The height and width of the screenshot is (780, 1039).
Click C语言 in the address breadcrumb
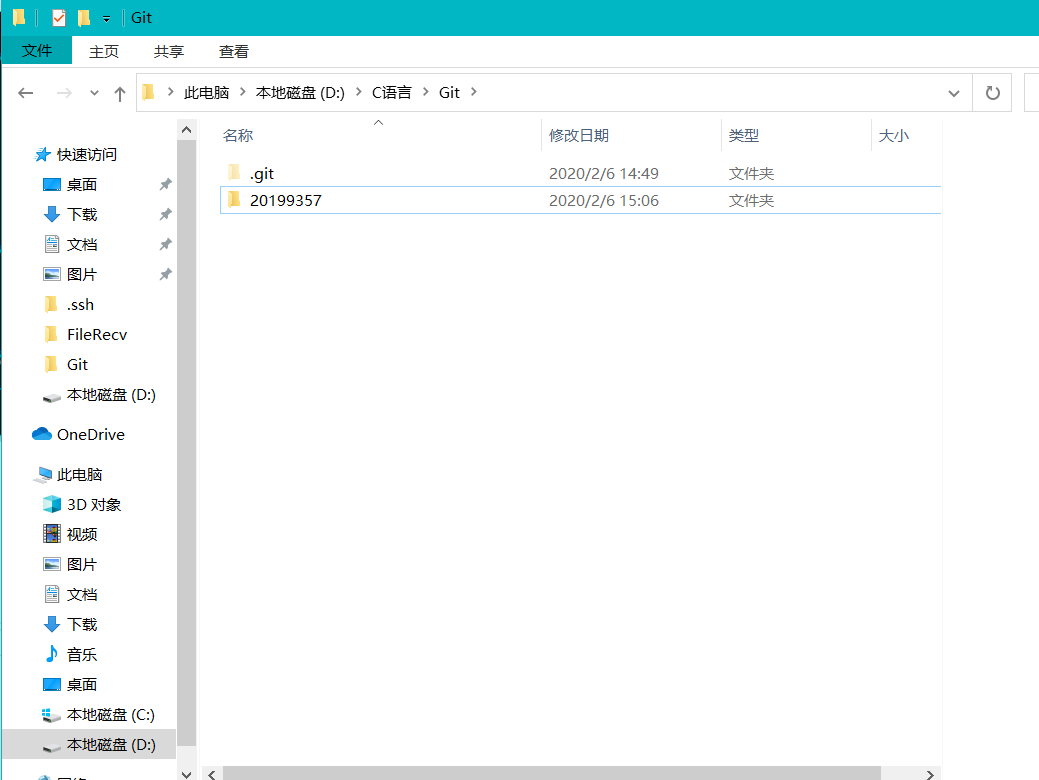[x=392, y=93]
